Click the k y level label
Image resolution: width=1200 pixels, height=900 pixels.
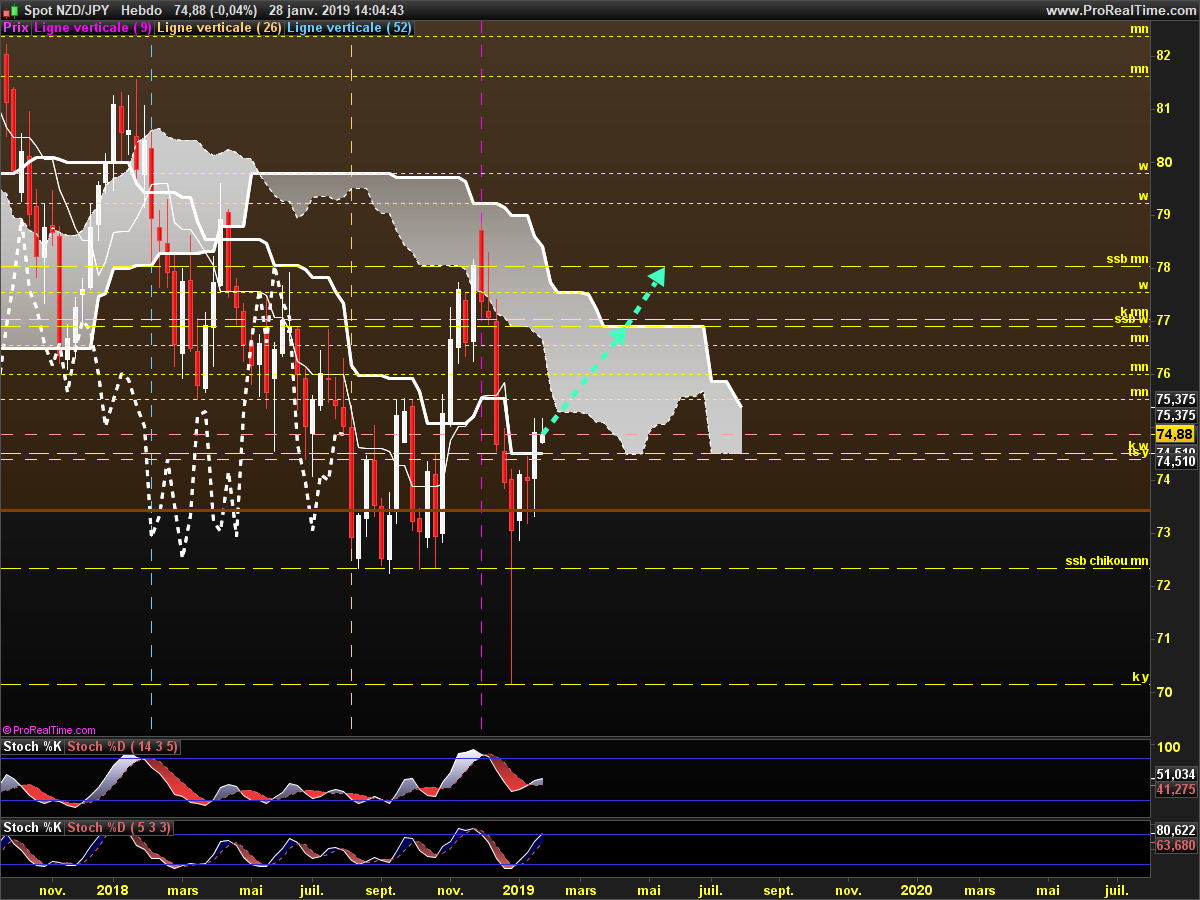pos(1140,677)
